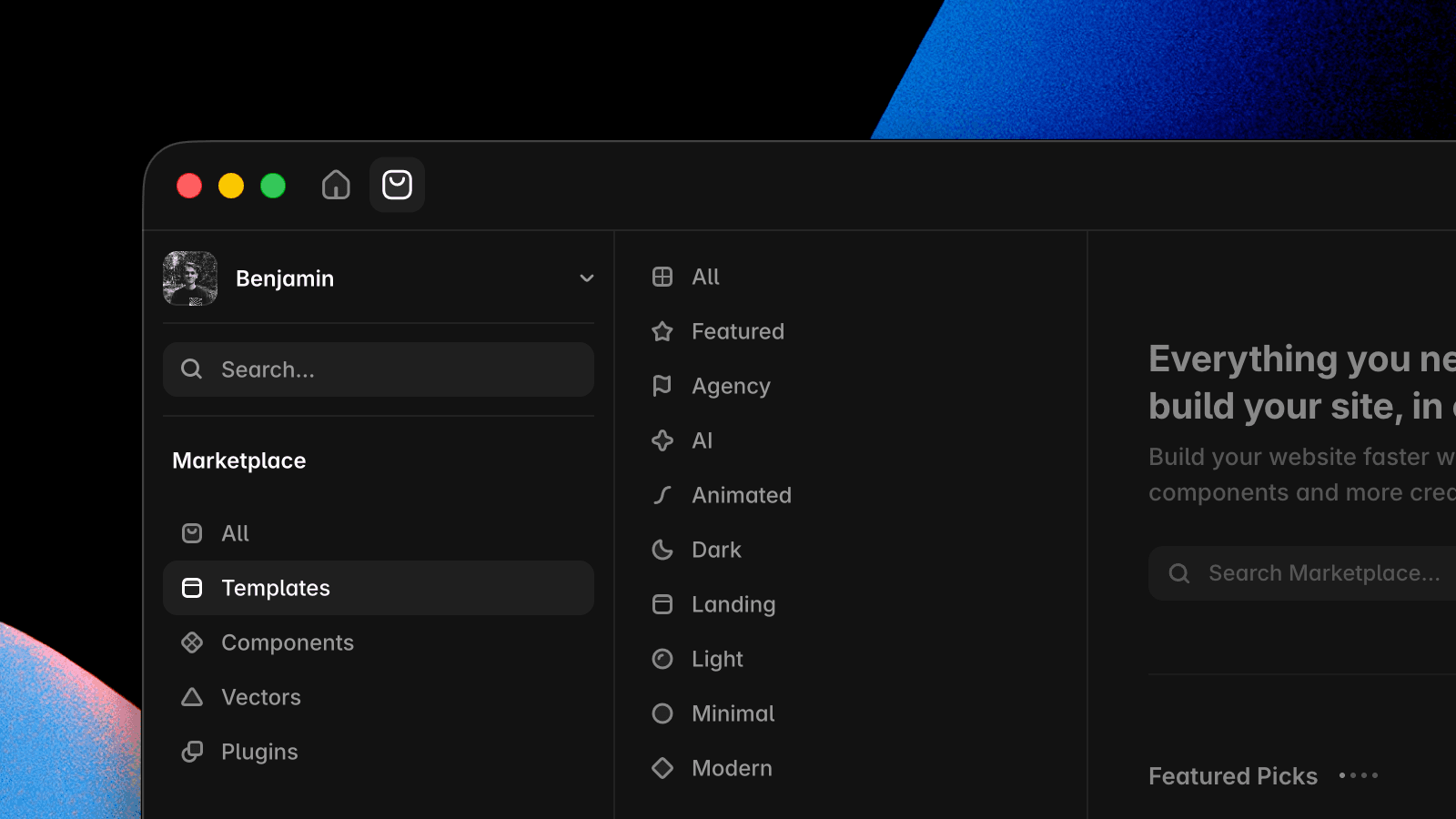1456x819 pixels.
Task: Click the Light circle icon
Action: click(x=662, y=659)
